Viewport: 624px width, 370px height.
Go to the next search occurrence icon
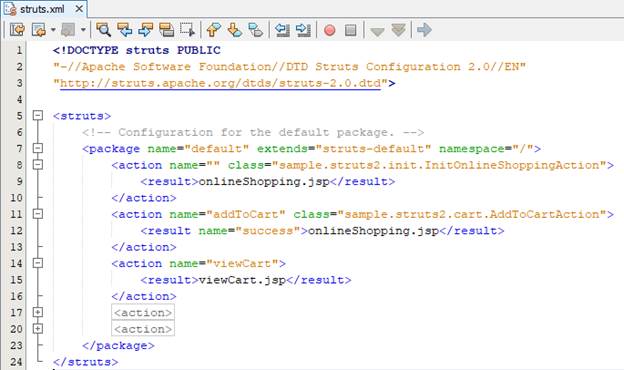[x=146, y=30]
